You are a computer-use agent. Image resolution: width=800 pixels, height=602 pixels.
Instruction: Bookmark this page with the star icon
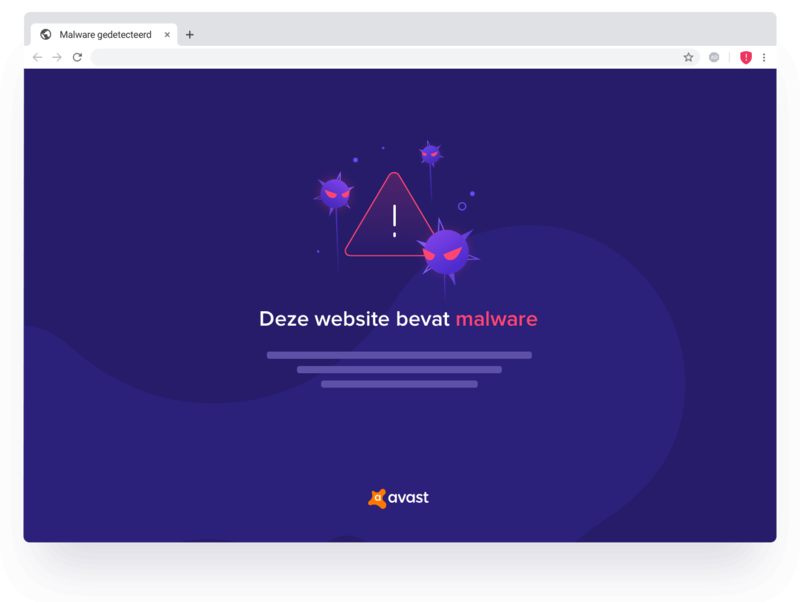pyautogui.click(x=688, y=57)
